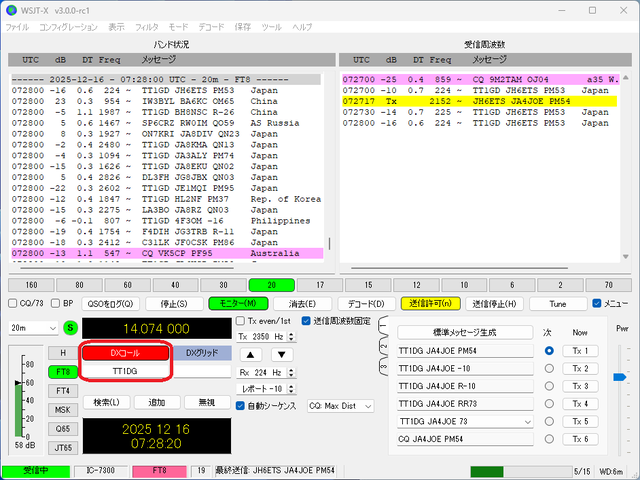Image resolution: width=640 pixels, height=480 pixels.
Task: Click the up arrow frequency shift button
Action: [x=251, y=355]
